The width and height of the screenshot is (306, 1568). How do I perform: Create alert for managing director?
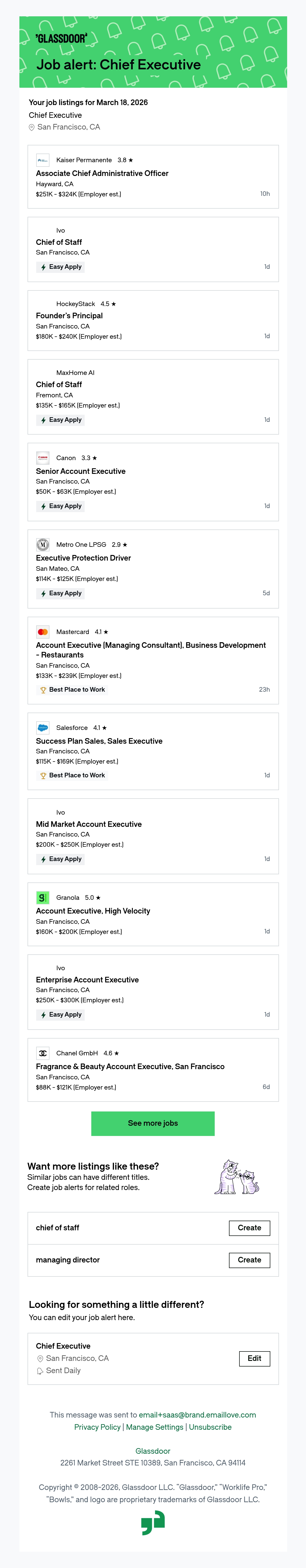tap(249, 1260)
